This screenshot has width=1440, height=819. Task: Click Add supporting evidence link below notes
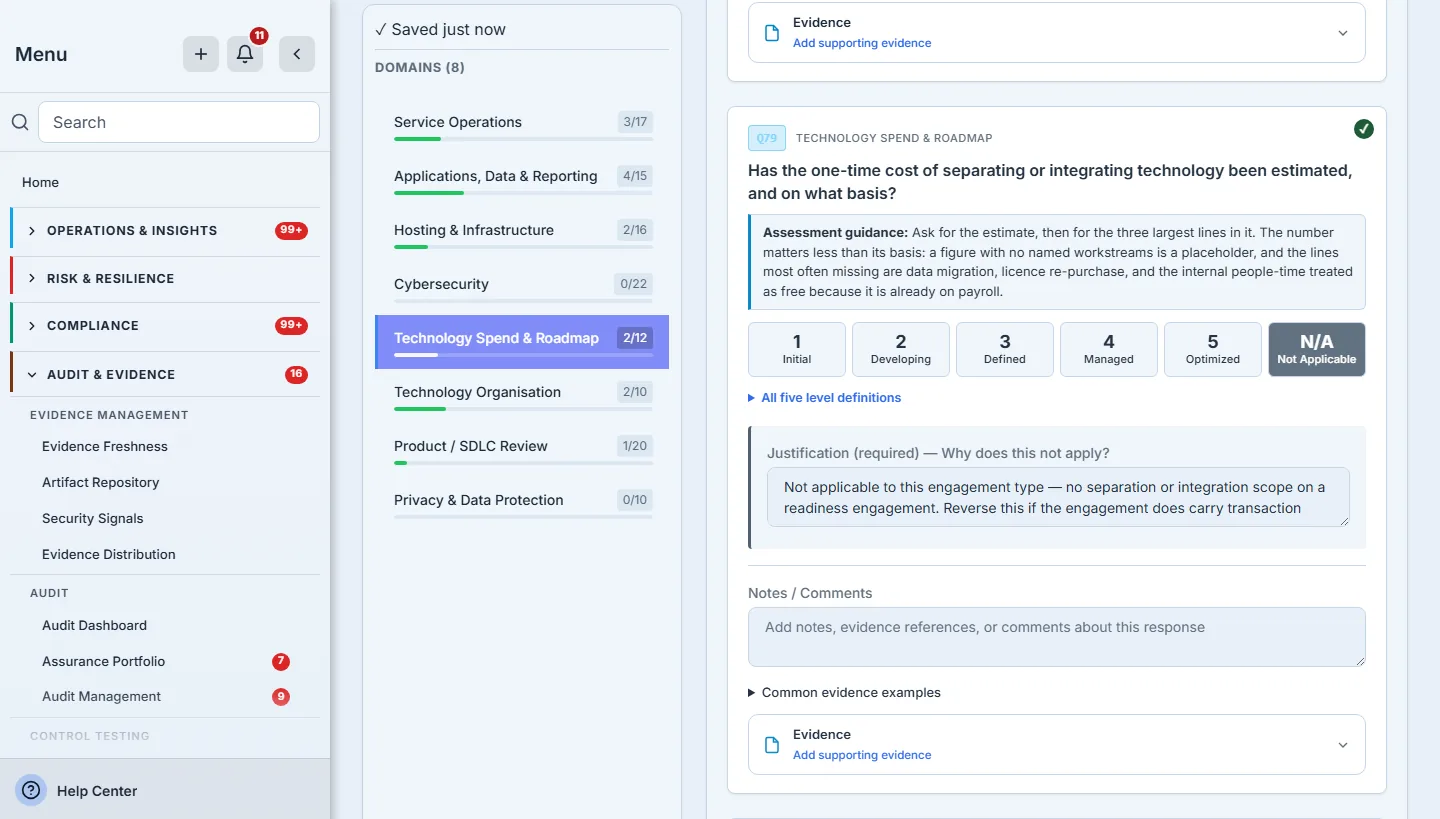[862, 755]
